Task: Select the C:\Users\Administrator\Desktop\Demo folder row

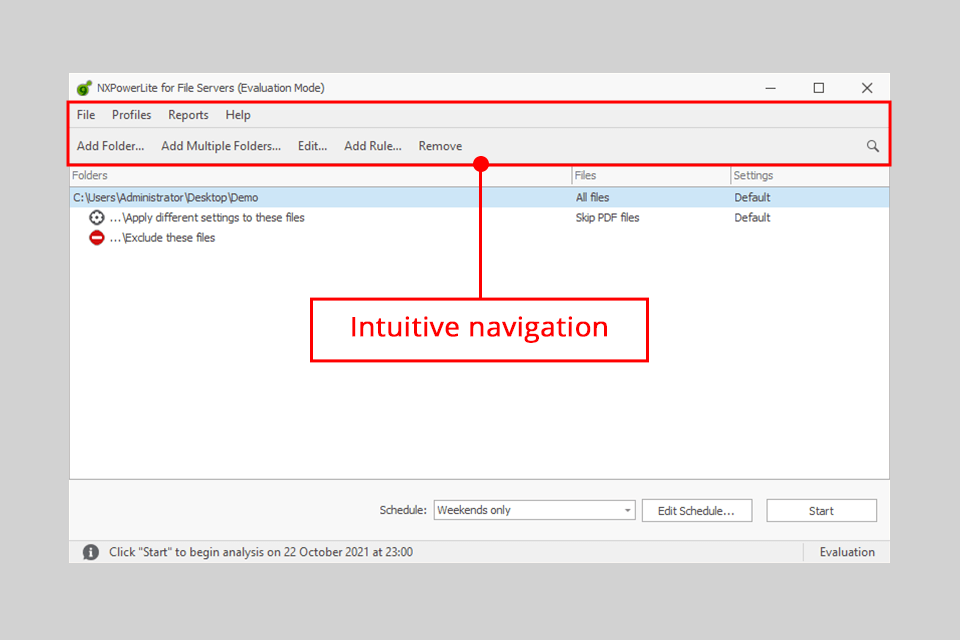Action: click(479, 197)
